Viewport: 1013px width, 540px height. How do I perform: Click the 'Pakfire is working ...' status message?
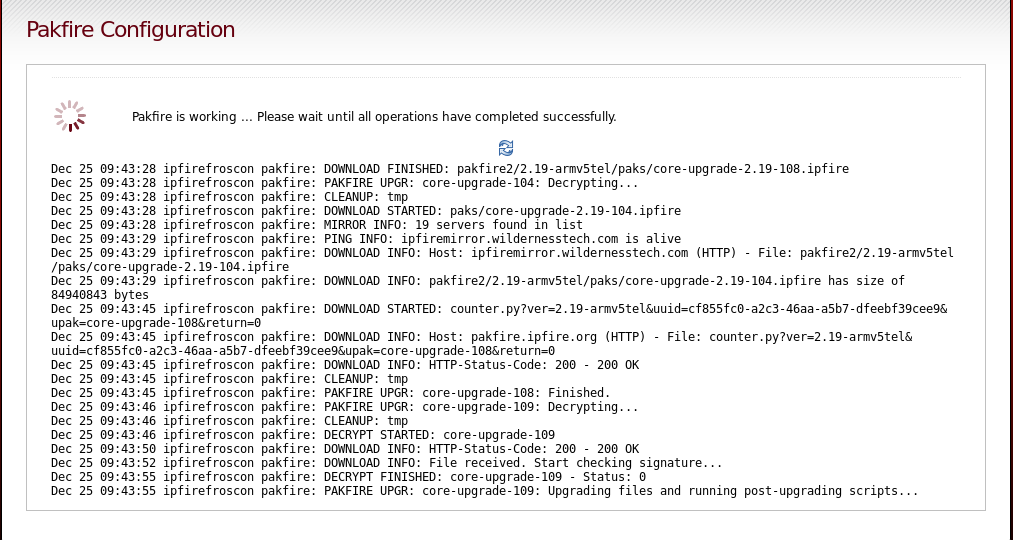point(374,117)
